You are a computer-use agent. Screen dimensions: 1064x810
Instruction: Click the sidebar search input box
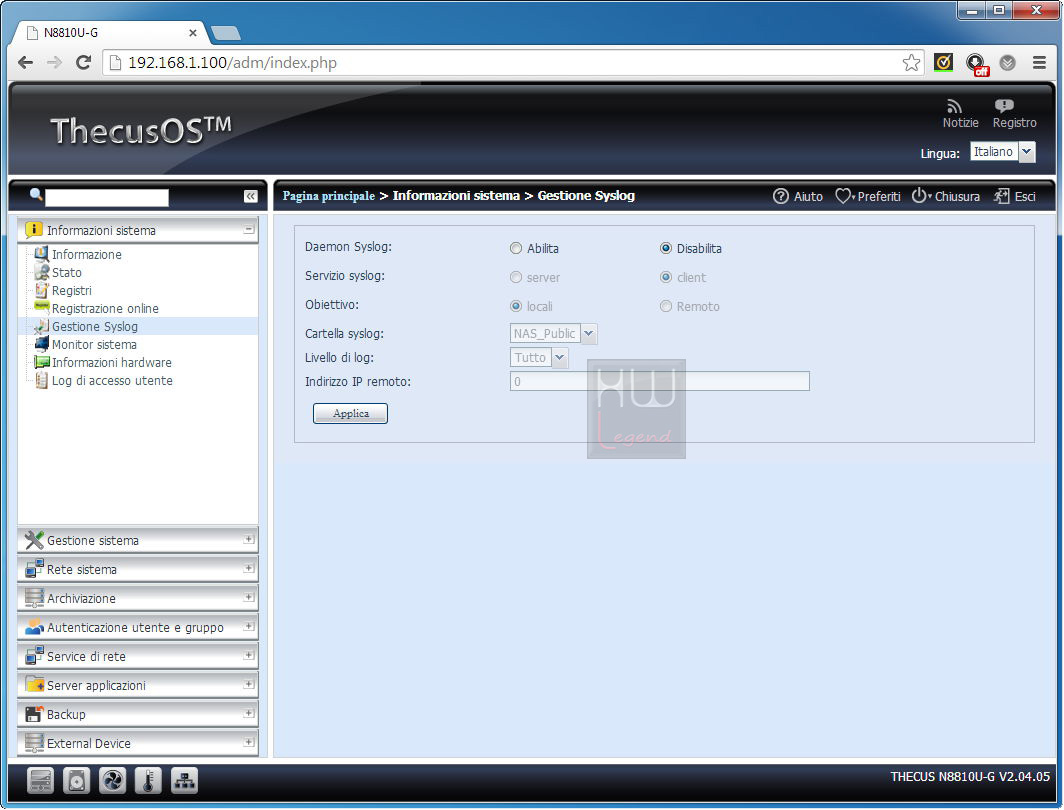pyautogui.click(x=107, y=197)
